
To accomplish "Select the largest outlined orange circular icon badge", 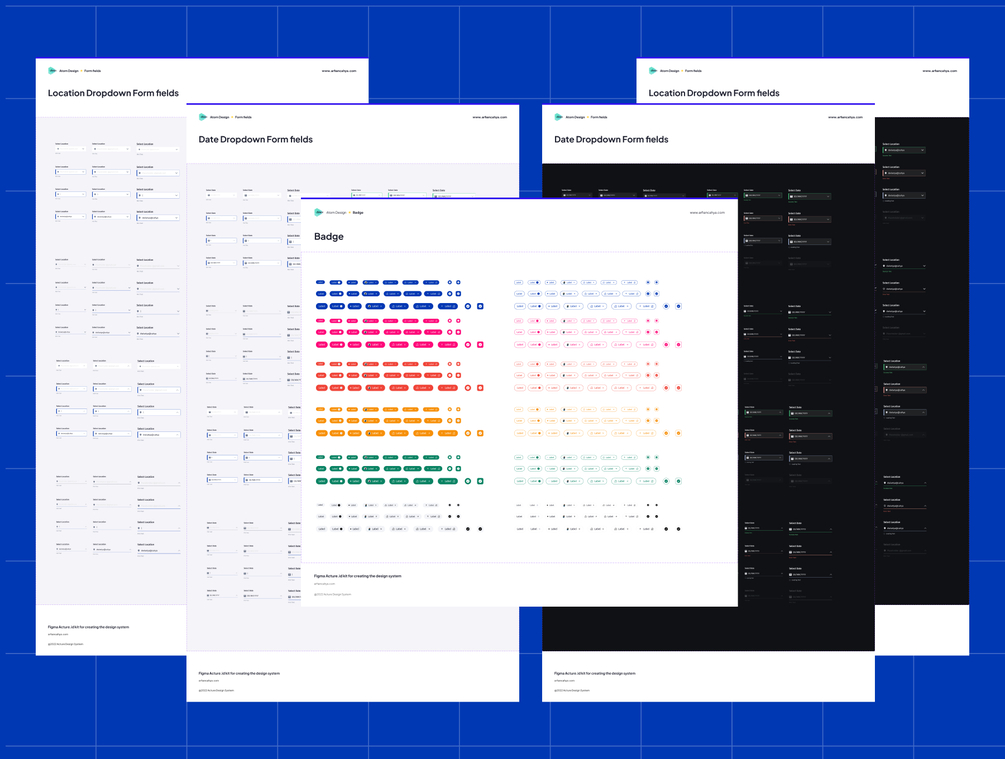I will click(666, 433).
